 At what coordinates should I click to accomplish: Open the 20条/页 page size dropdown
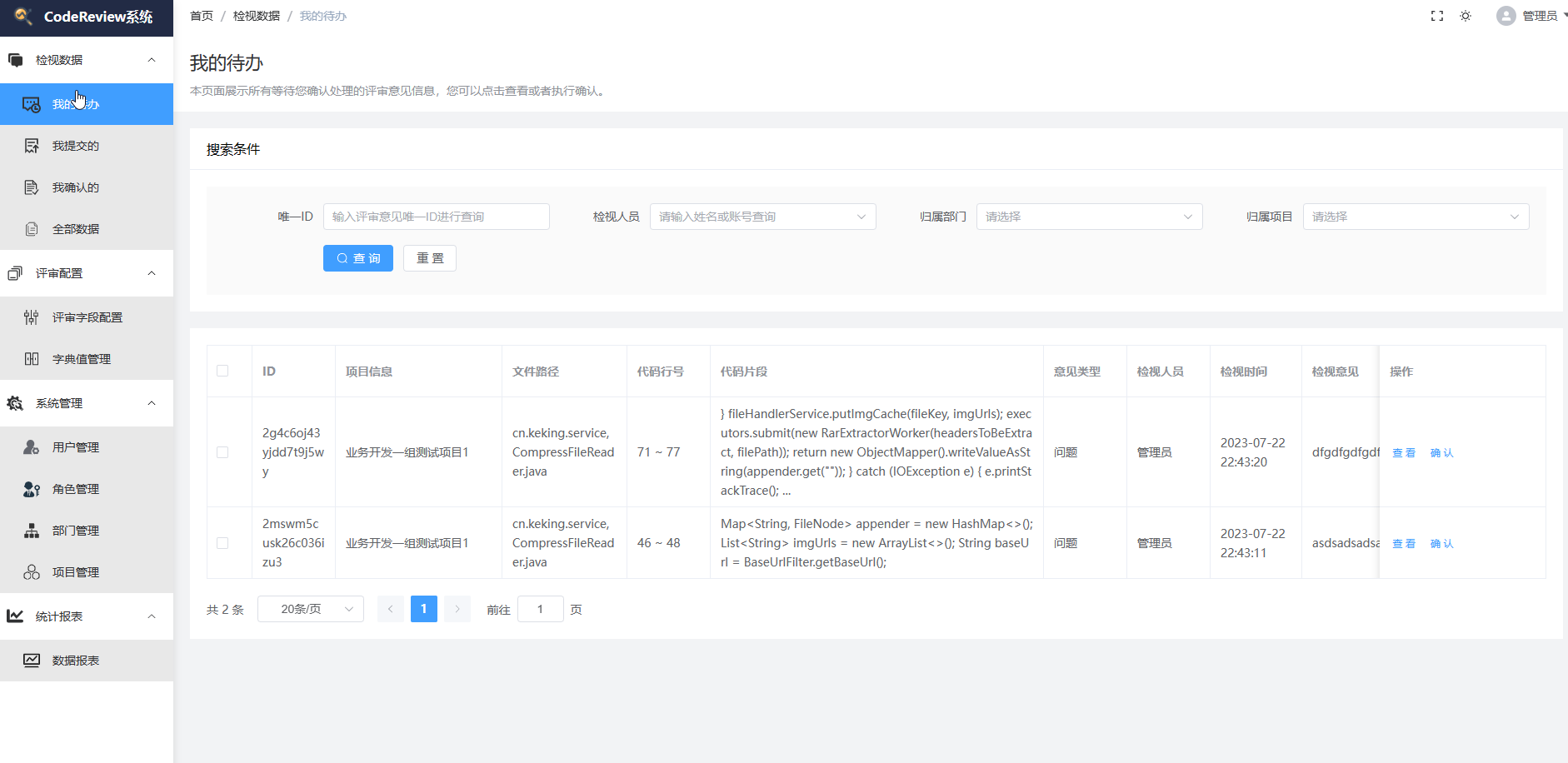311,609
